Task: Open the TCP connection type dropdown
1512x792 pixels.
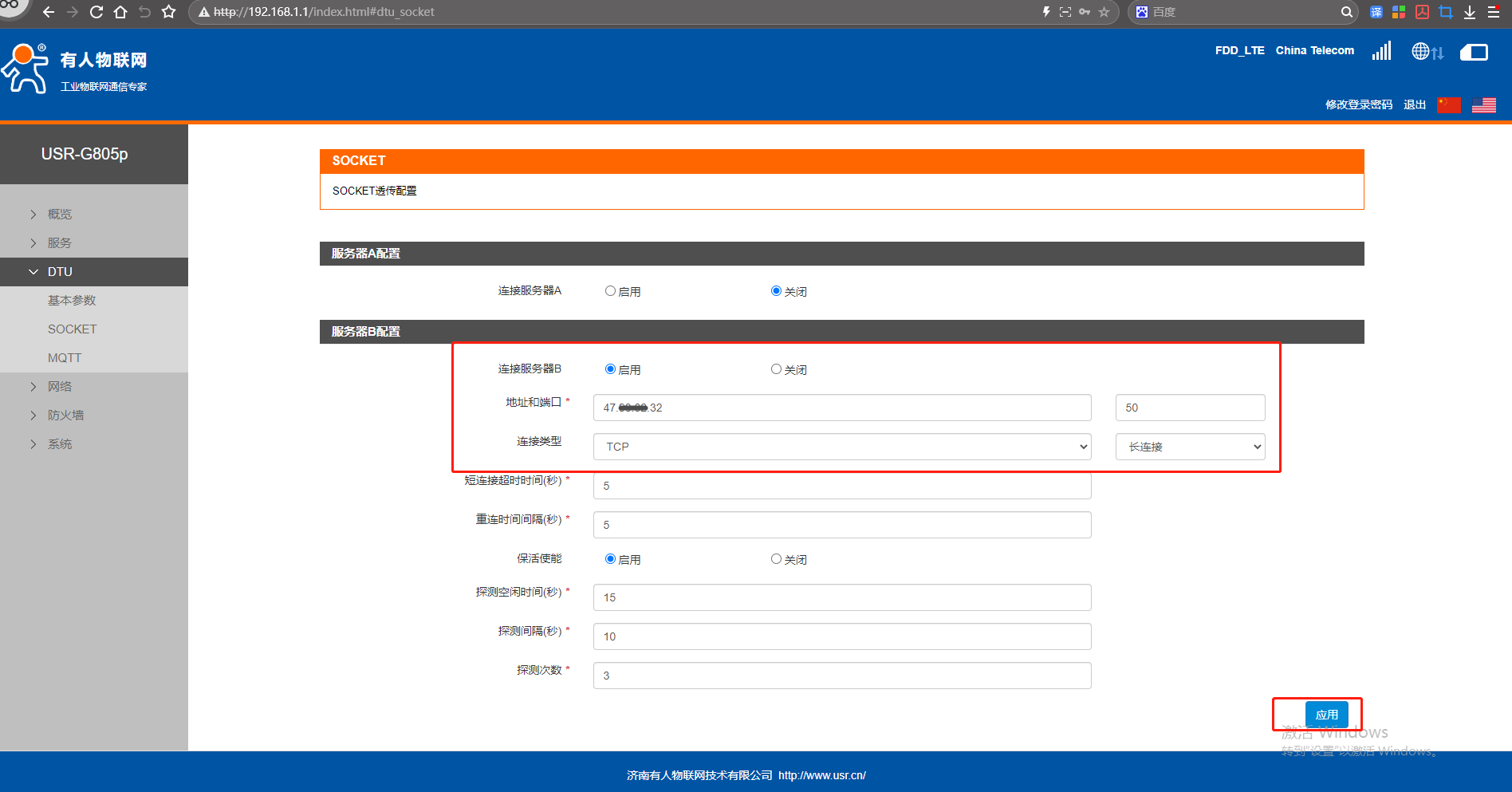Action: pyautogui.click(x=842, y=447)
